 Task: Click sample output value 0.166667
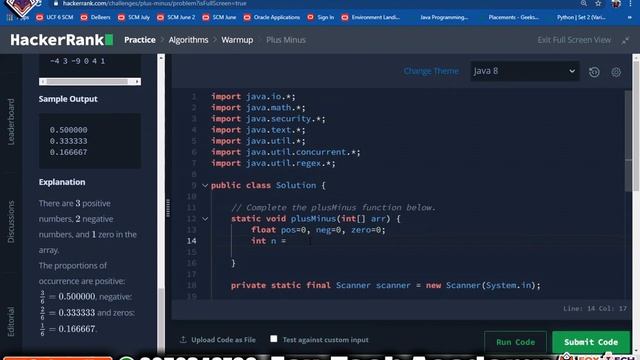click(x=68, y=152)
